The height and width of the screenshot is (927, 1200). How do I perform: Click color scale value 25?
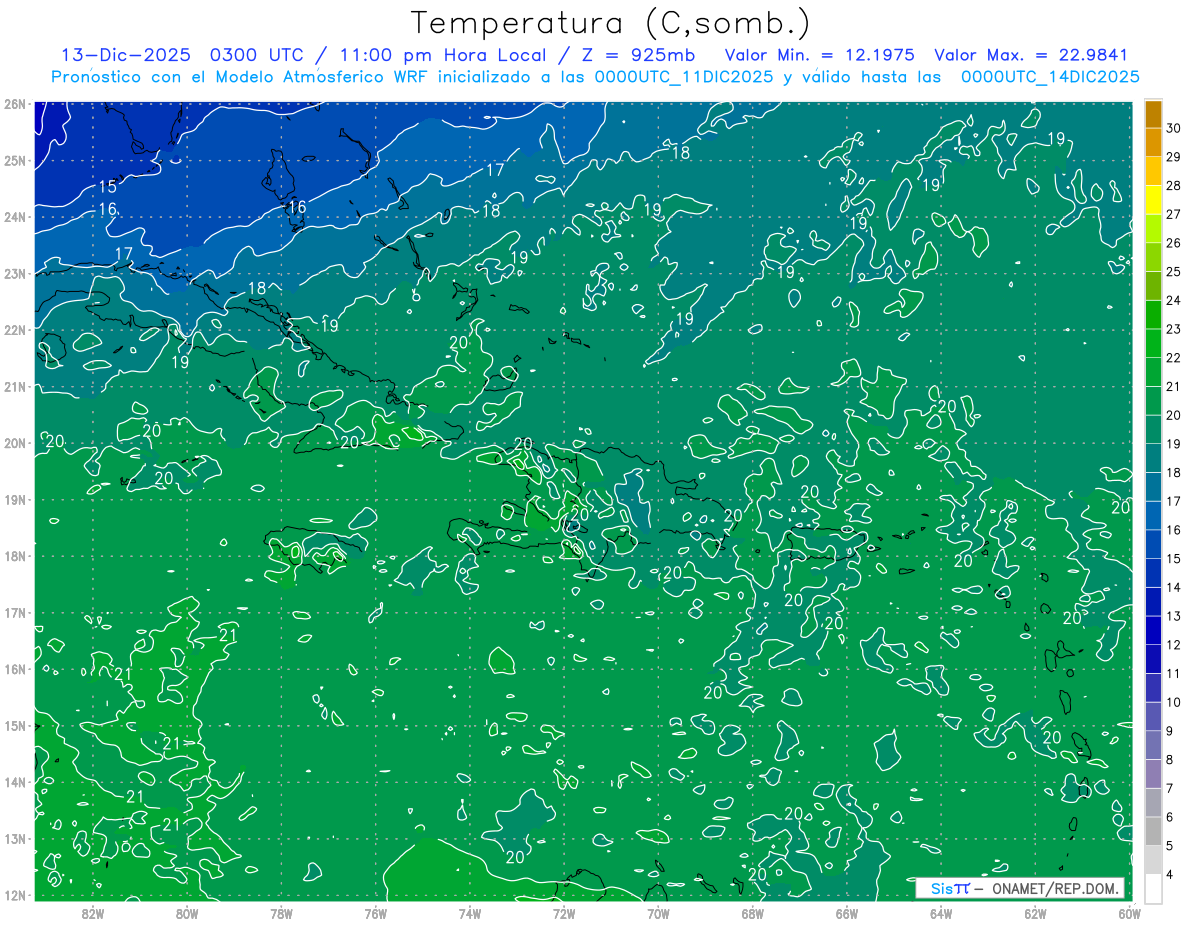point(1174,272)
